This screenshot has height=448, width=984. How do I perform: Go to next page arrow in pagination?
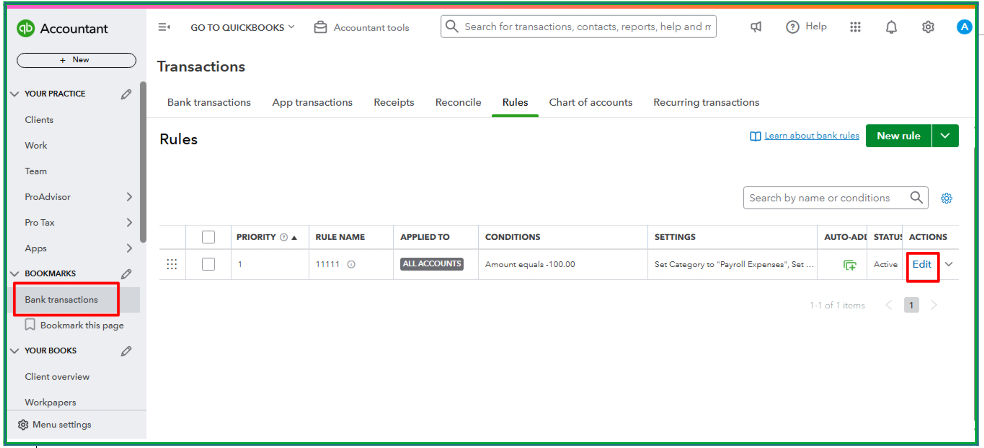point(934,306)
